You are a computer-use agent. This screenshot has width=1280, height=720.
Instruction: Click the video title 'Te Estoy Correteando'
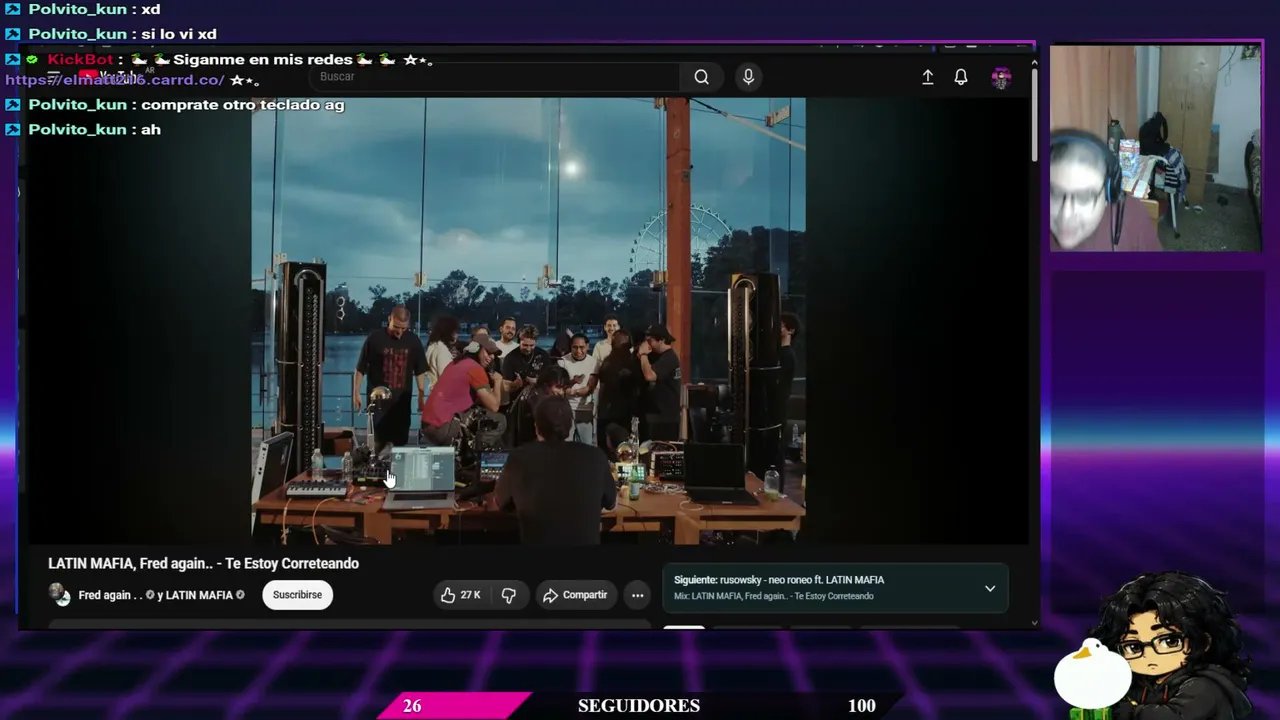(203, 563)
